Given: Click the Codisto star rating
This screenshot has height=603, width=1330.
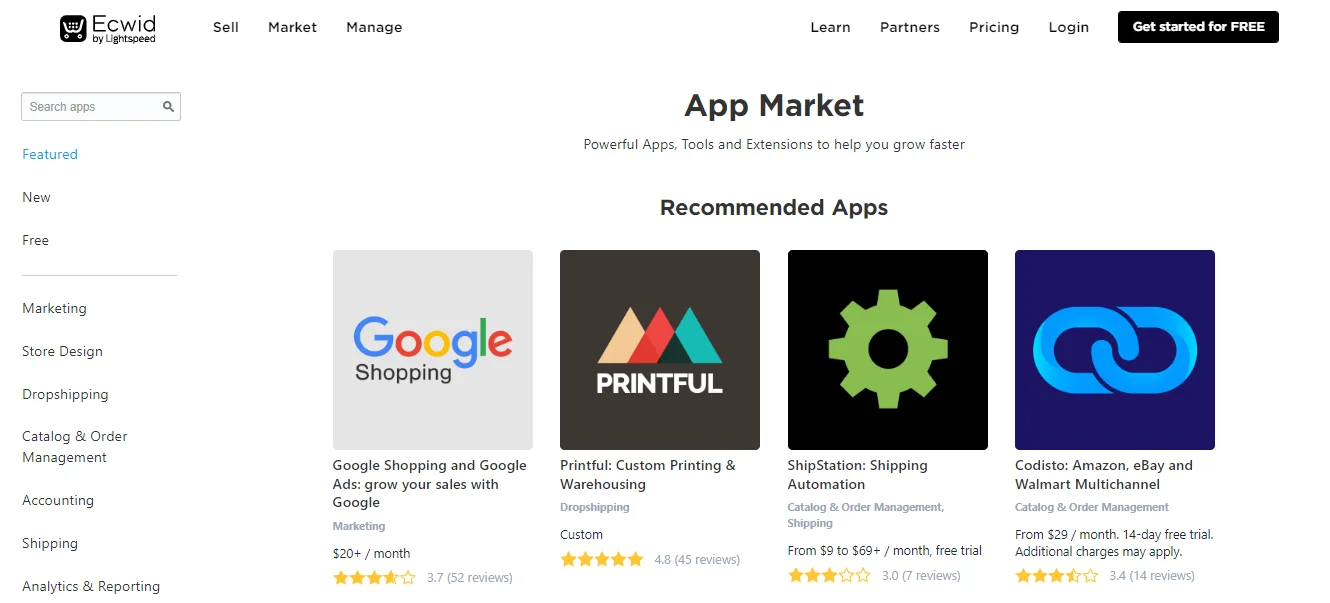Looking at the screenshot, I should (x=1056, y=576).
